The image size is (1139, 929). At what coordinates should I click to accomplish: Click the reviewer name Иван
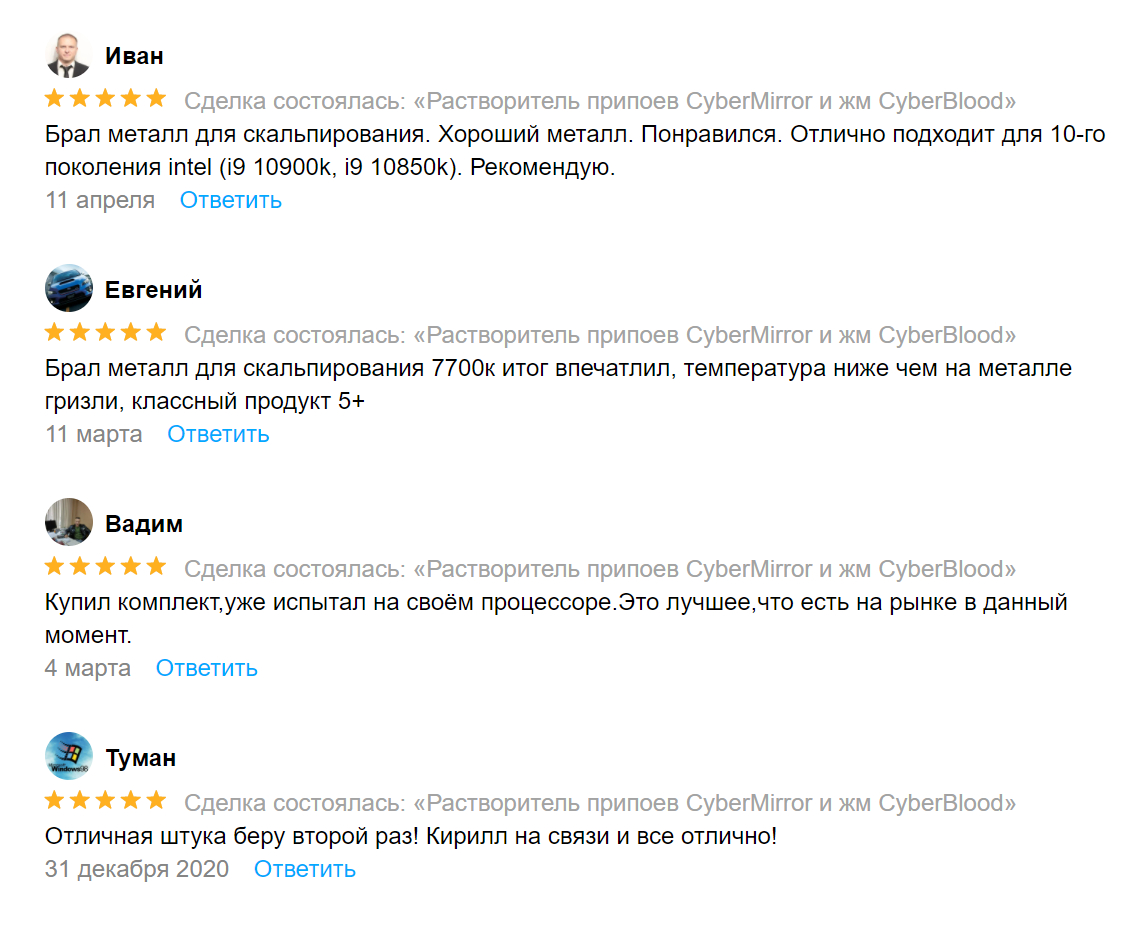pyautogui.click(x=134, y=56)
